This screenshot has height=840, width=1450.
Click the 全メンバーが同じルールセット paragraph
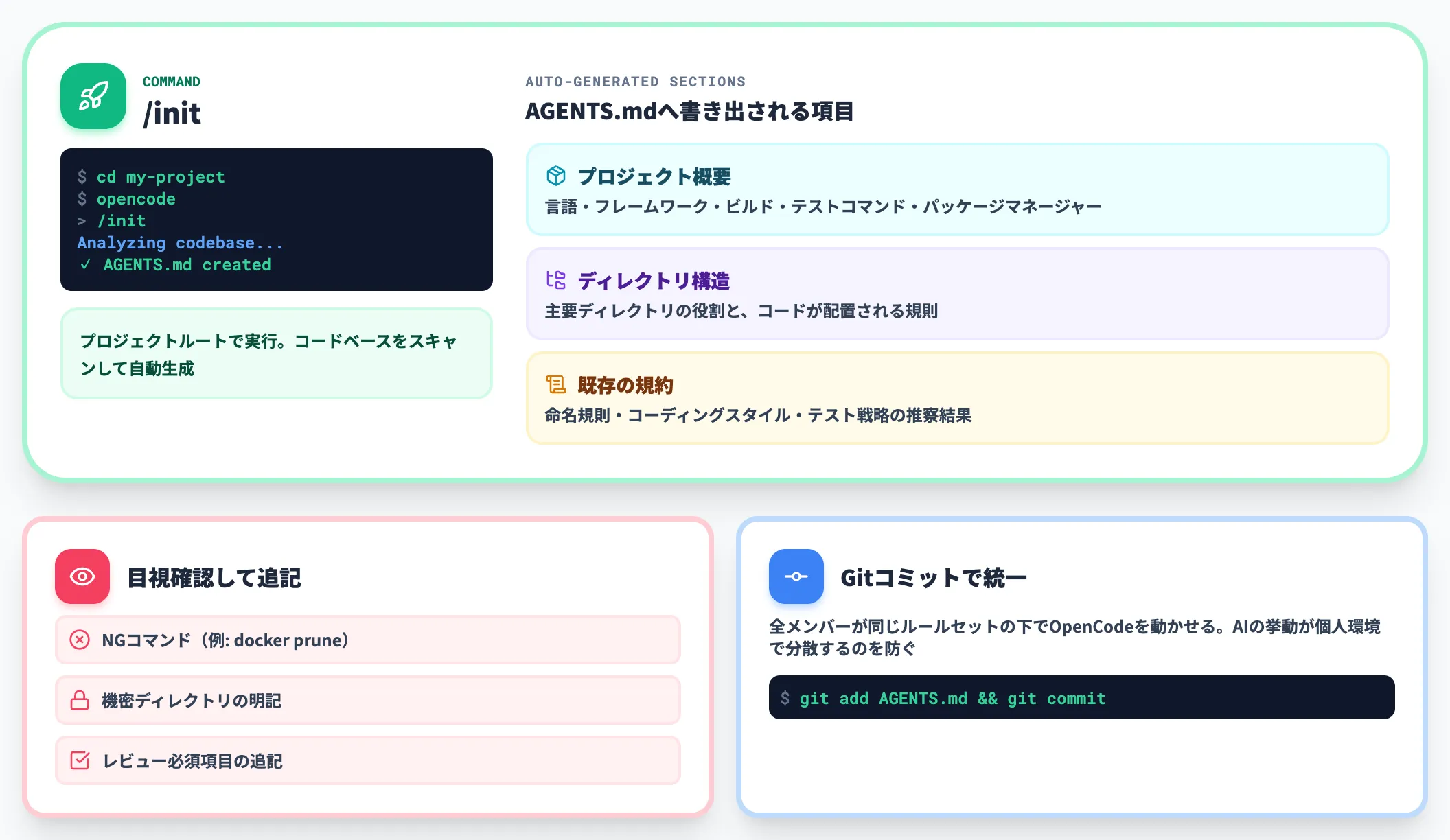(x=1074, y=638)
